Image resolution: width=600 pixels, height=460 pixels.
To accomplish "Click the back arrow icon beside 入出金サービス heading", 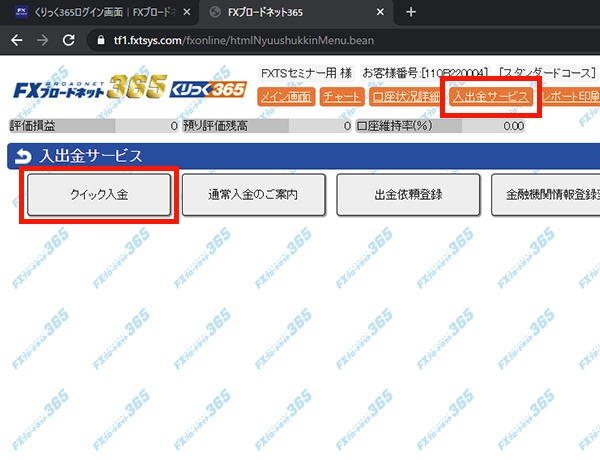I will [22, 156].
